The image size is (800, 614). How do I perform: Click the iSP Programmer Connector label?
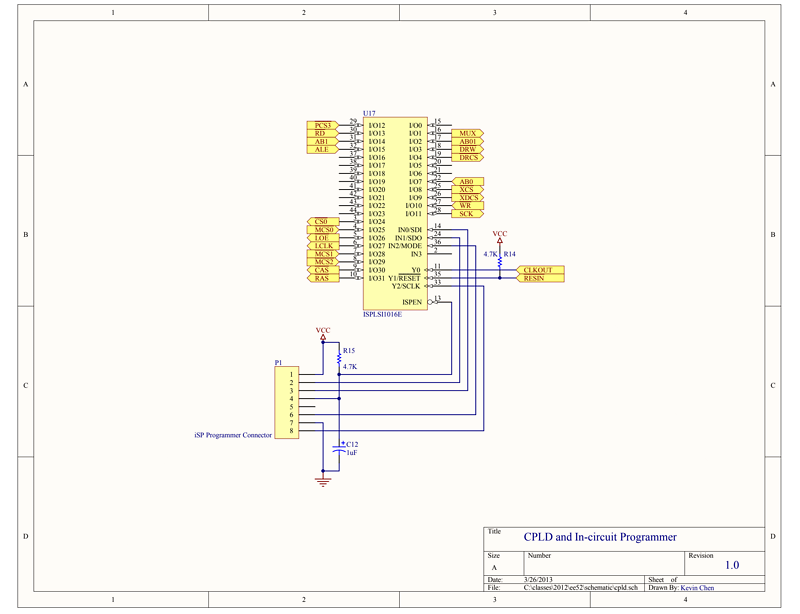pyautogui.click(x=233, y=435)
